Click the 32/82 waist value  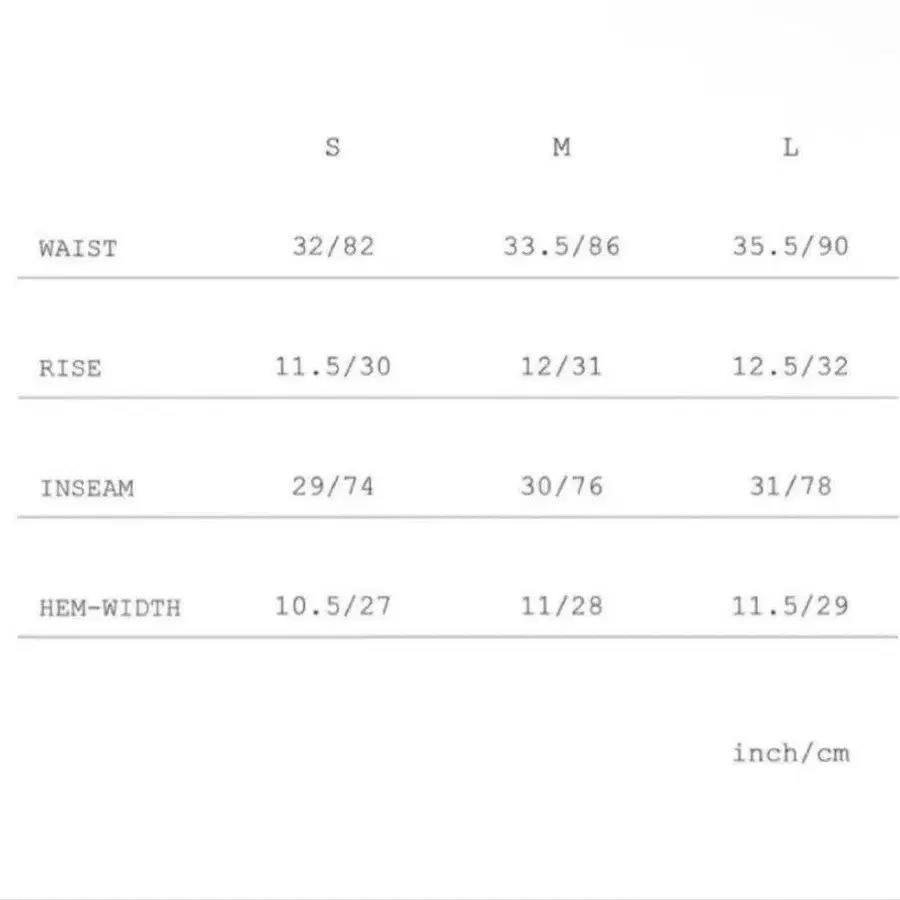tap(333, 246)
